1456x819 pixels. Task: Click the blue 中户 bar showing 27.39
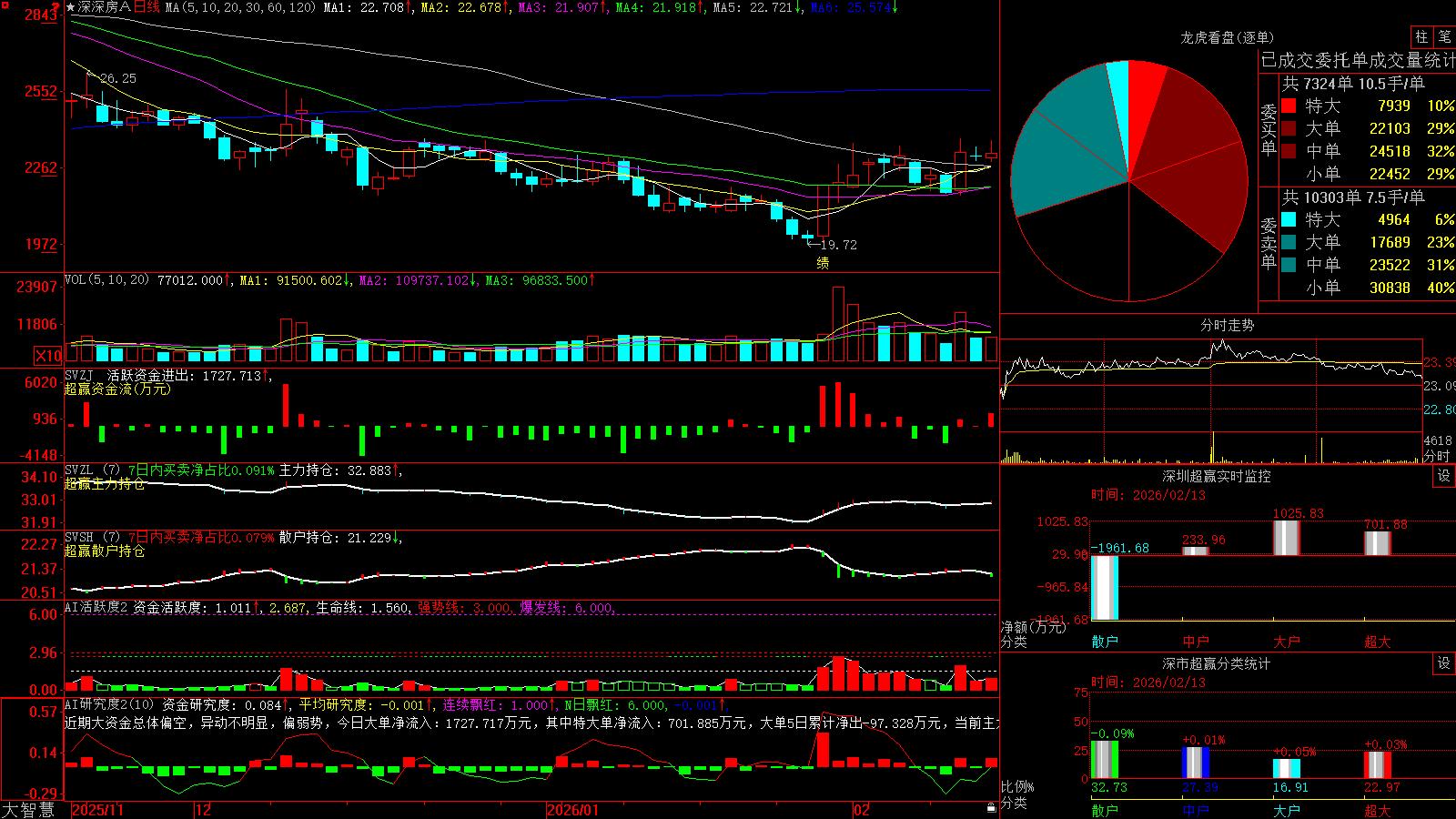[1196, 763]
